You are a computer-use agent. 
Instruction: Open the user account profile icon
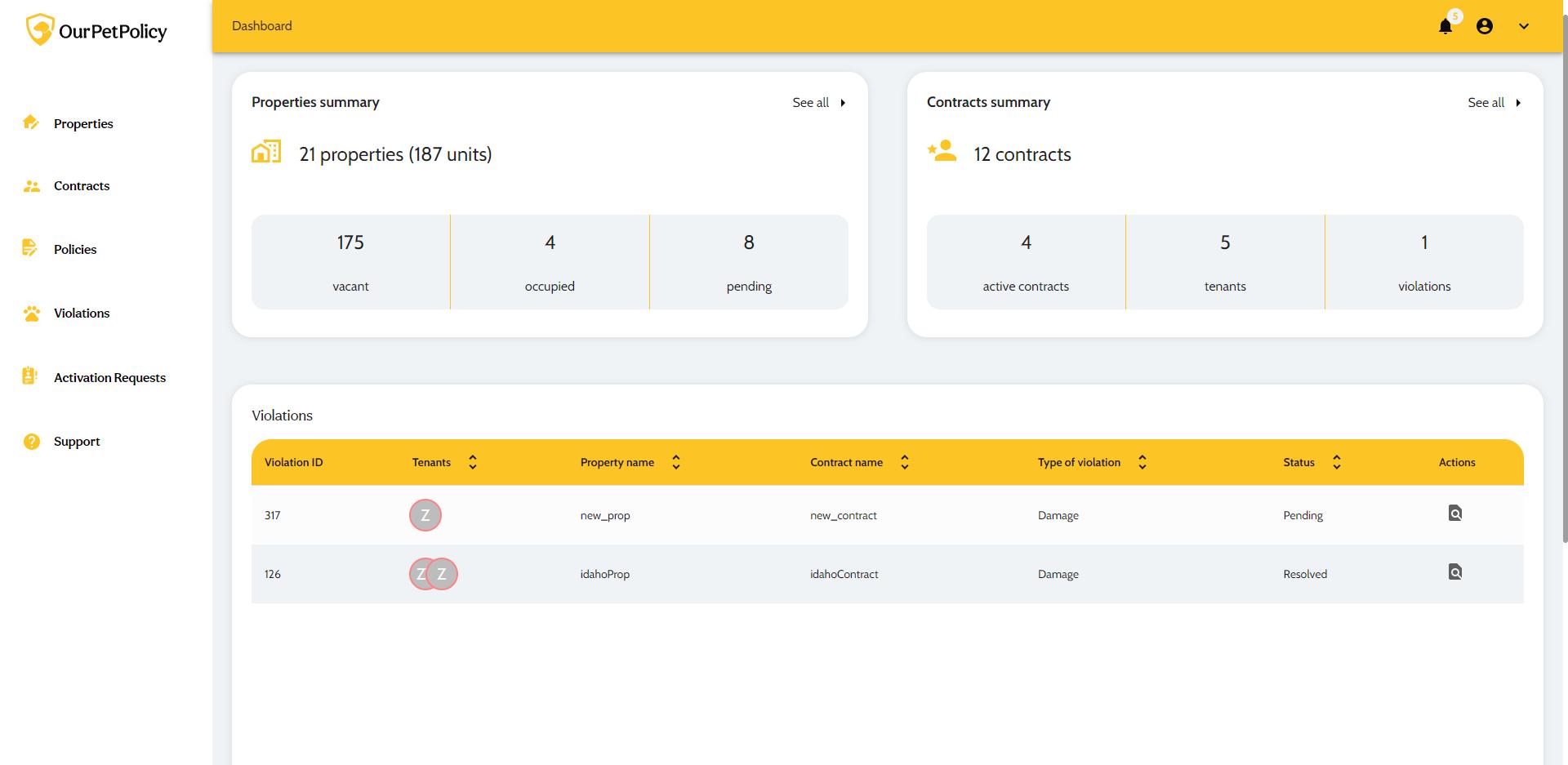pyautogui.click(x=1484, y=26)
